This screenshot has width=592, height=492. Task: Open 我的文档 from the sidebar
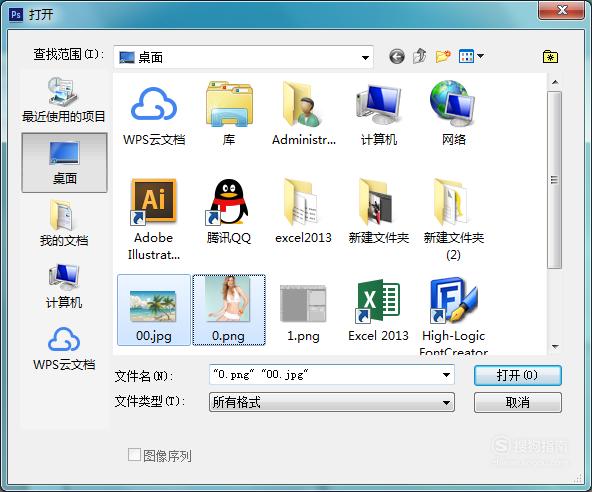(64, 224)
